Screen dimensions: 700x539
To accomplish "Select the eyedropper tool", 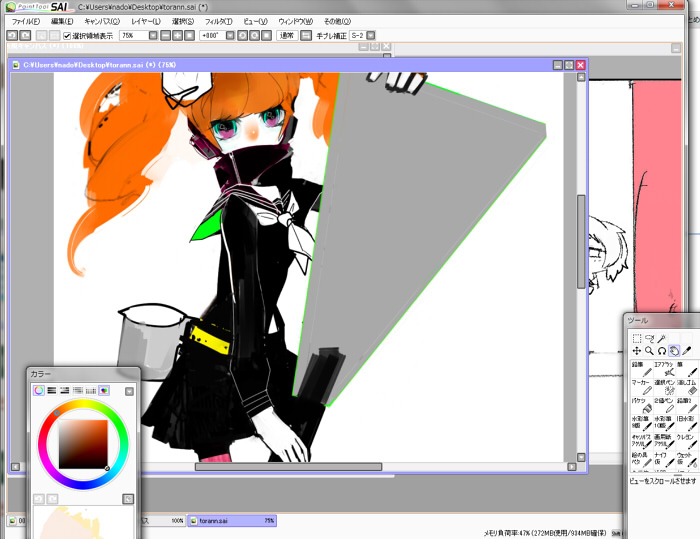I will [687, 351].
